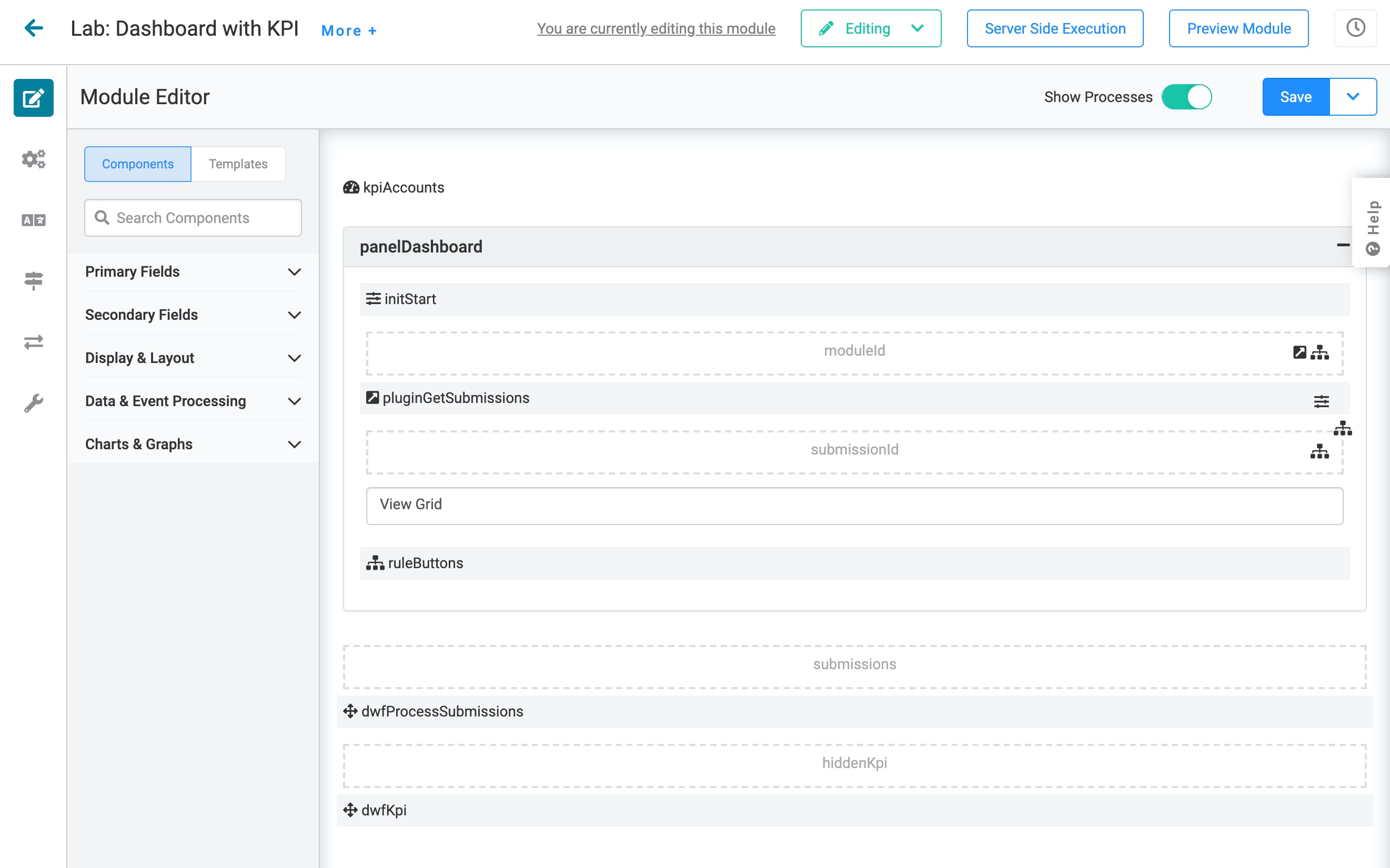Select the submissions hidden component
1390x868 pixels.
[x=854, y=667]
